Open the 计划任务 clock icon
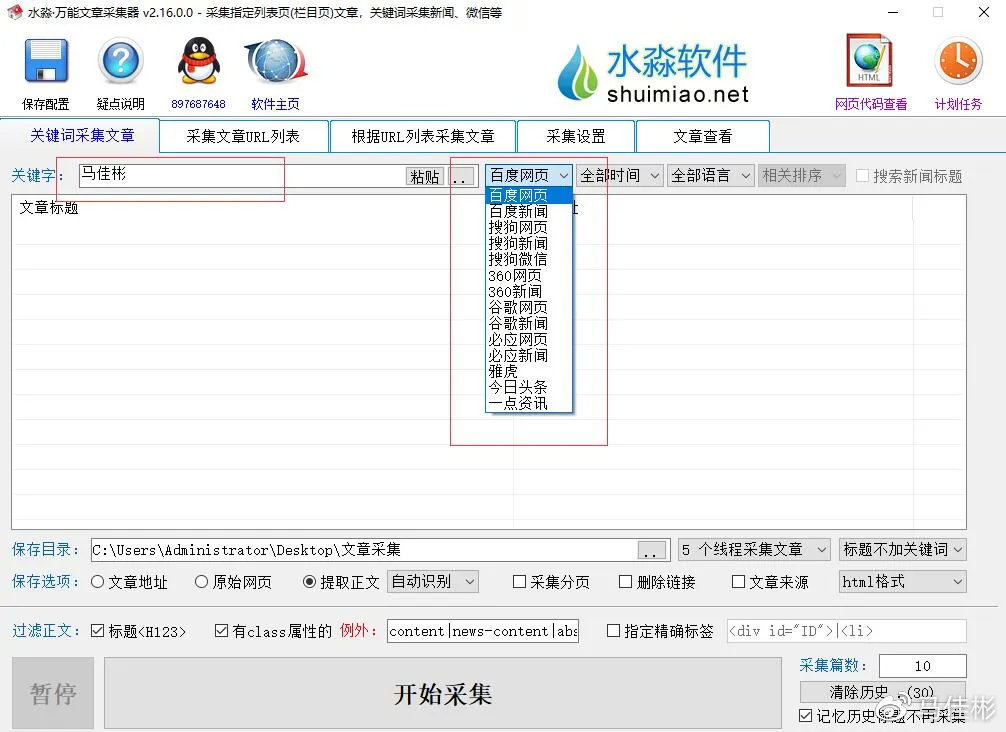 [x=959, y=61]
